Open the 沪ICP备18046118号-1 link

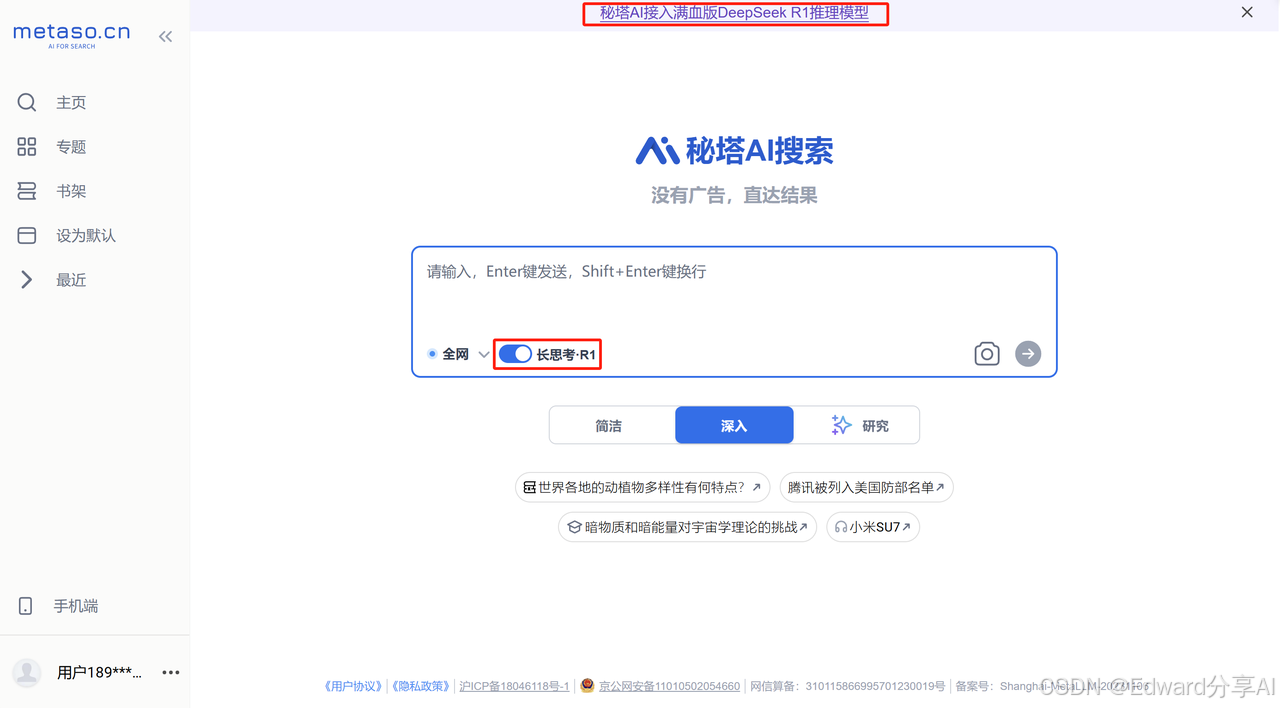point(514,686)
